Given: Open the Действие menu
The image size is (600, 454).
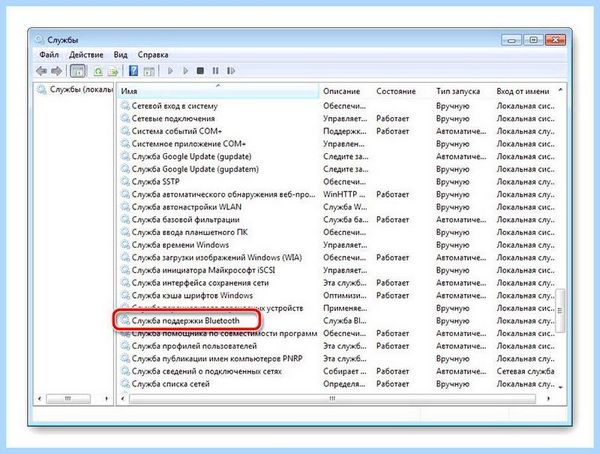Looking at the screenshot, I should (x=86, y=55).
